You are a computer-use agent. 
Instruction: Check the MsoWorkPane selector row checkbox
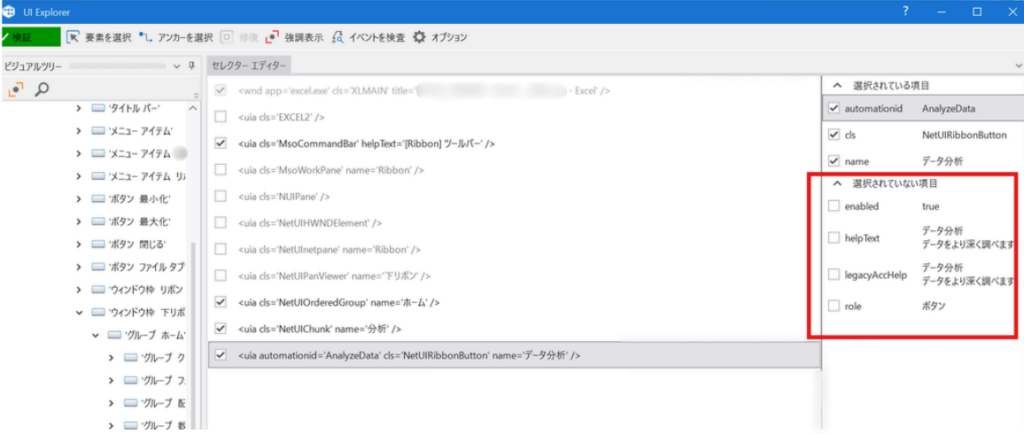[x=221, y=170]
